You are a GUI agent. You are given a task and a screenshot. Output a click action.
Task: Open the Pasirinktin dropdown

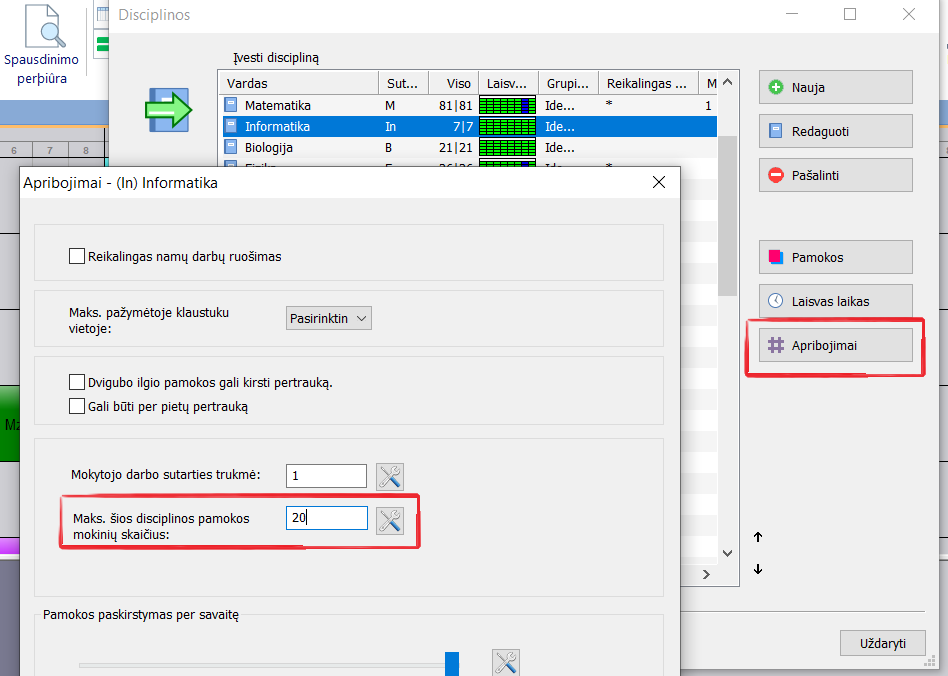(x=329, y=318)
